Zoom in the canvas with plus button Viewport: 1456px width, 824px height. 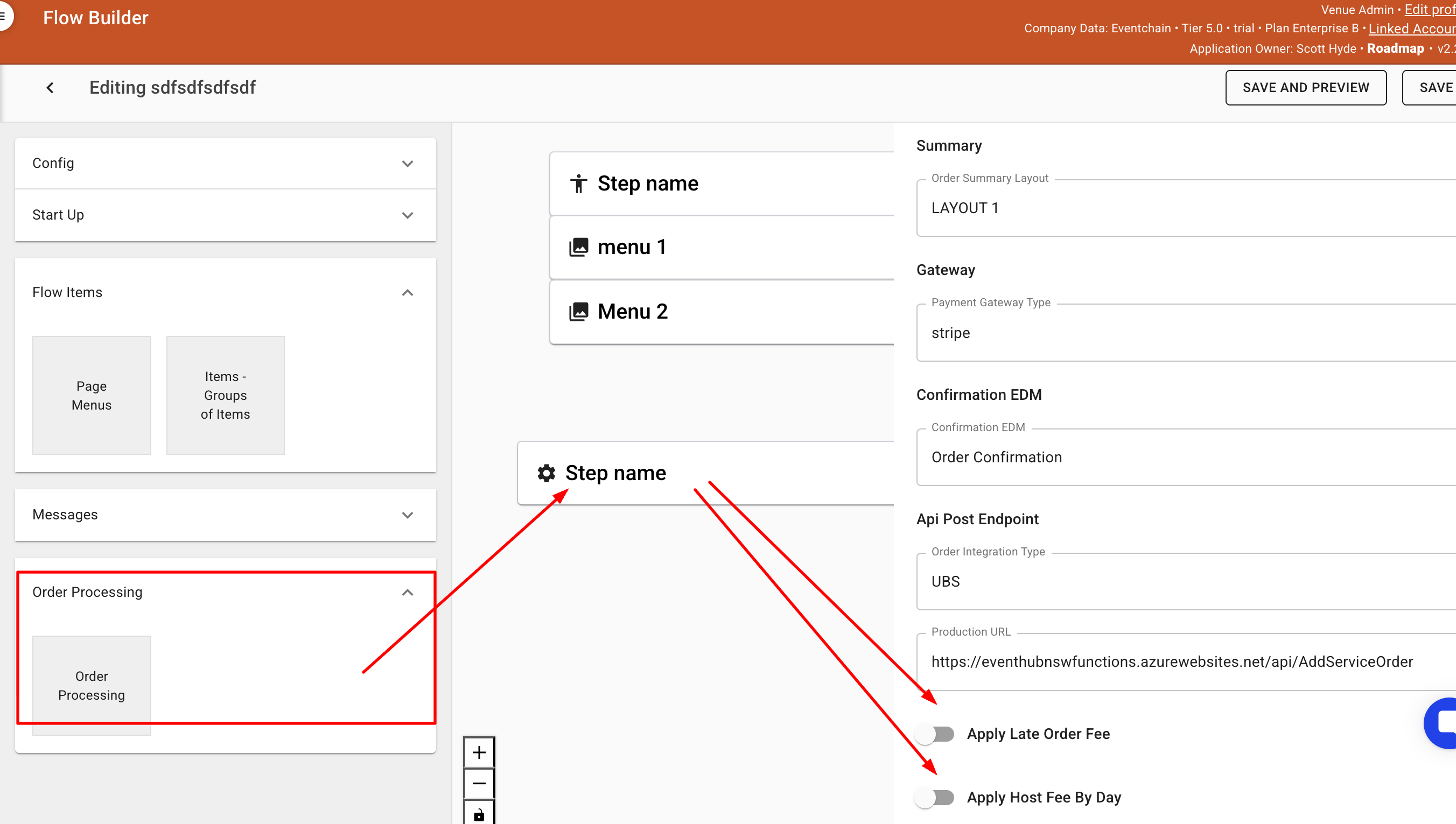(479, 752)
